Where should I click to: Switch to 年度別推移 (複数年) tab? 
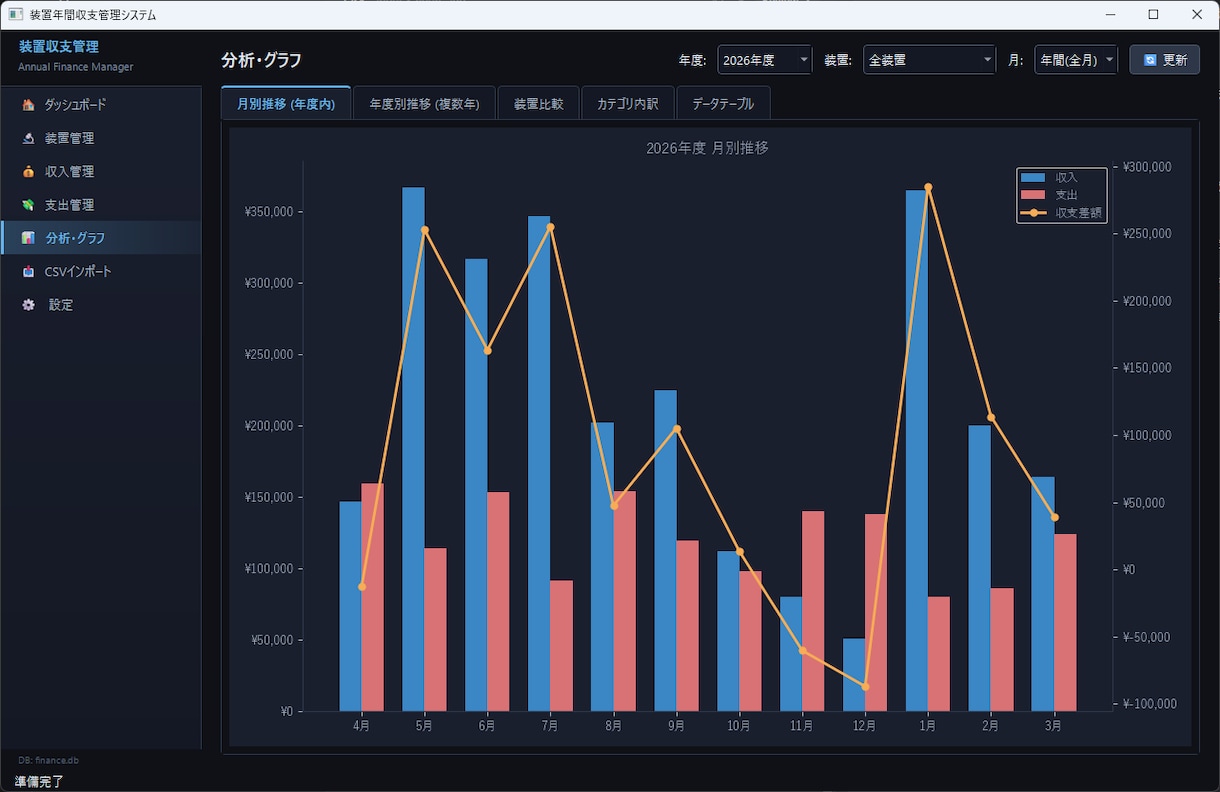pos(424,103)
